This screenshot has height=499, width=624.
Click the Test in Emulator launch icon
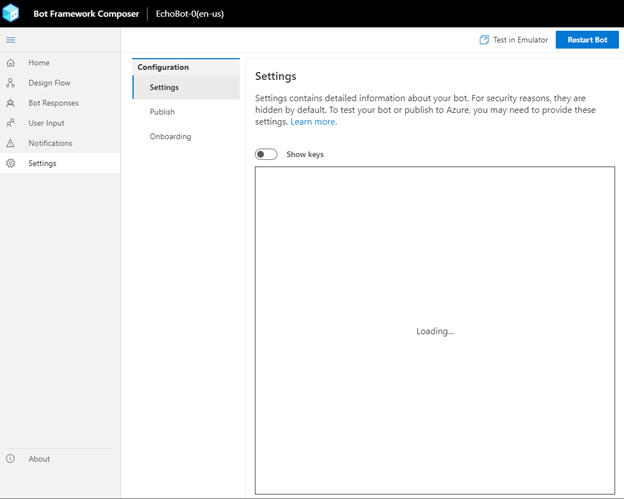(x=484, y=40)
